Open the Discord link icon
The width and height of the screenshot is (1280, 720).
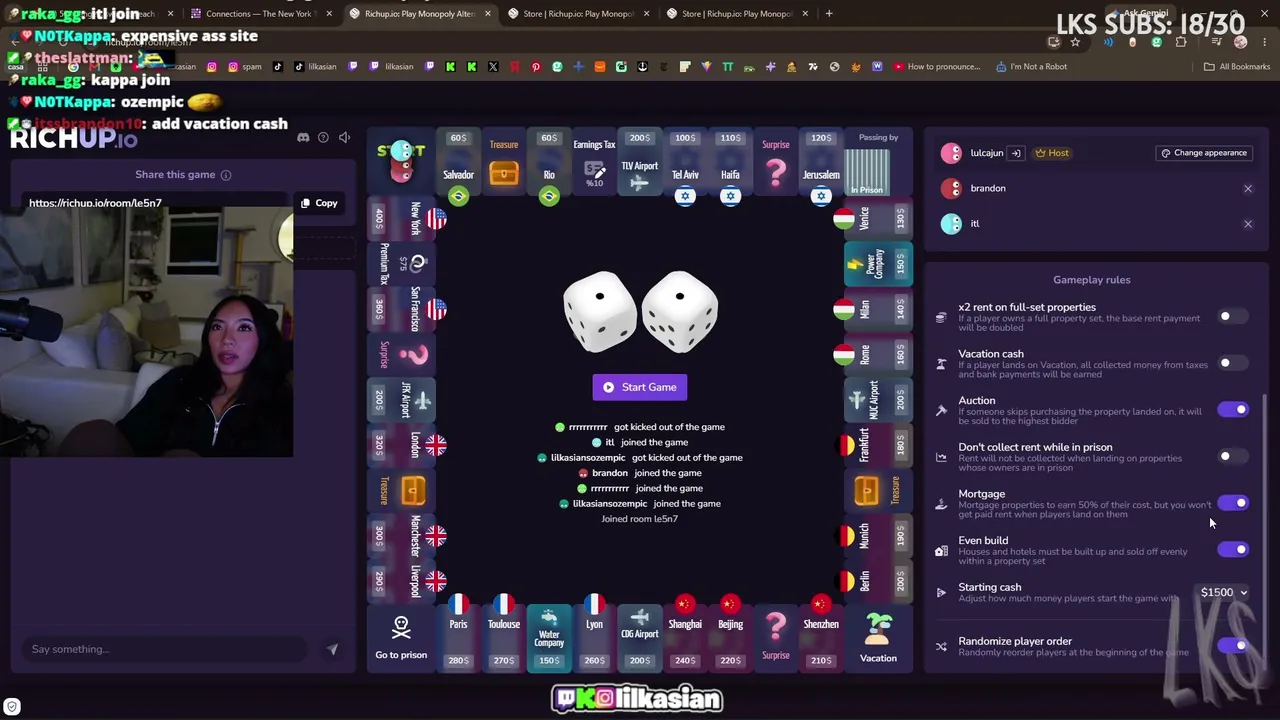(303, 137)
